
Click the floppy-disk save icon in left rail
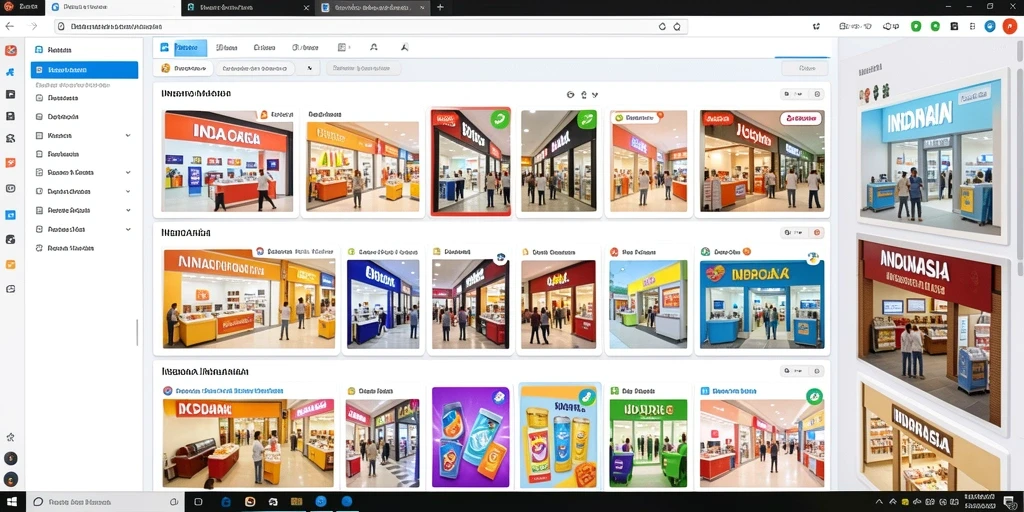(10, 116)
